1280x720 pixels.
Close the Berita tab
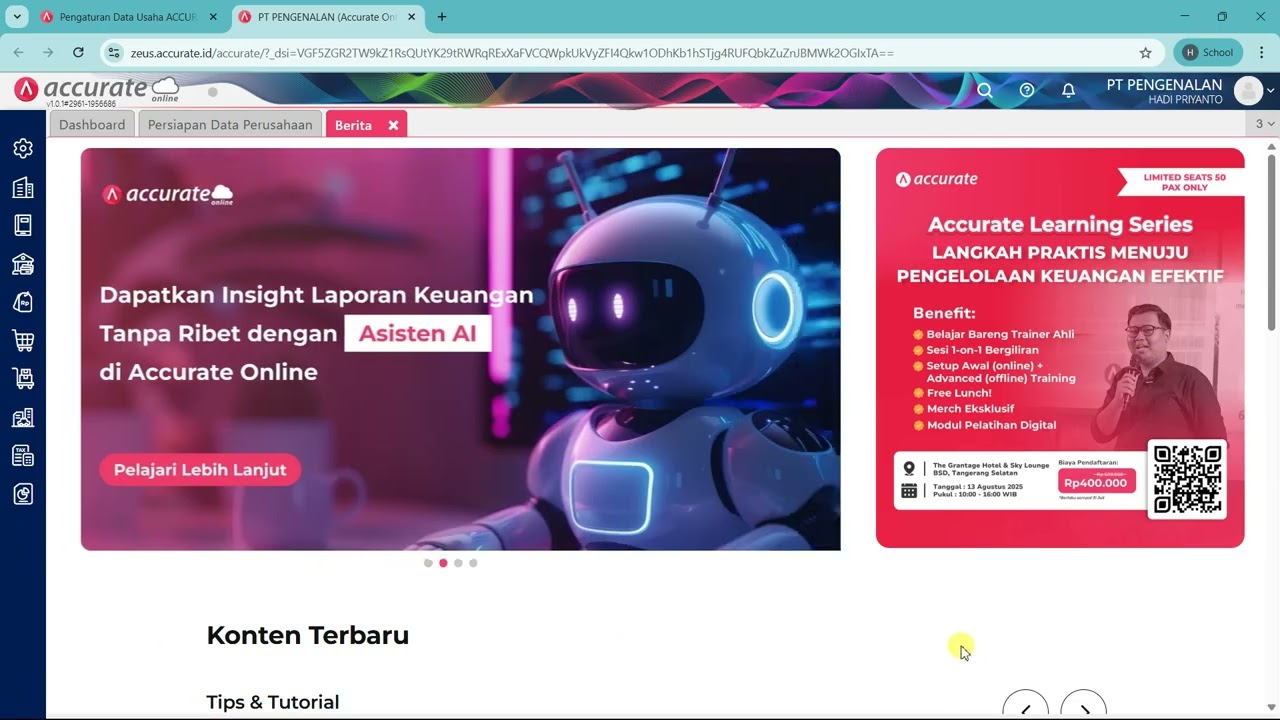(393, 125)
